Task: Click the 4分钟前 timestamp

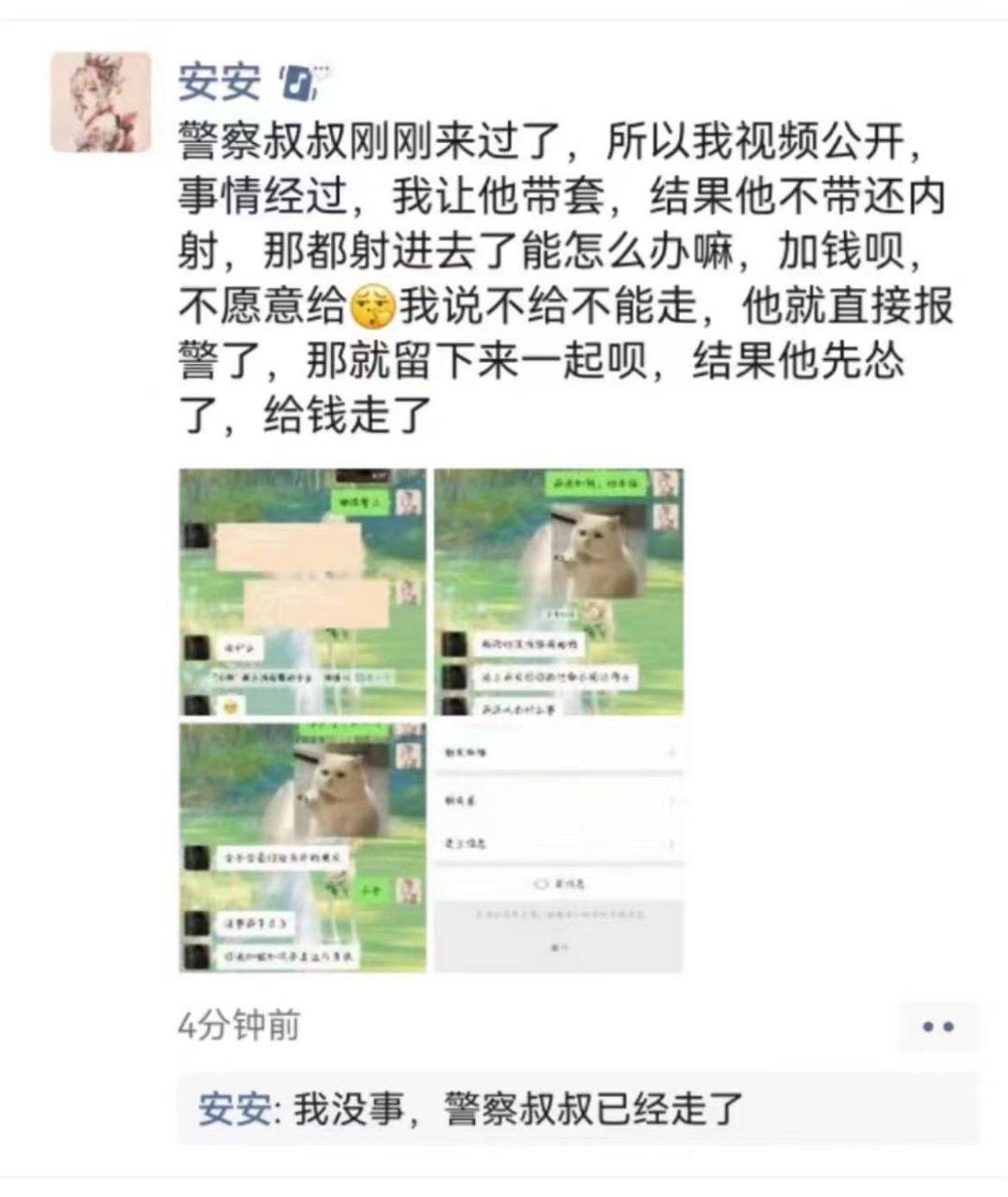Action: (238, 1026)
